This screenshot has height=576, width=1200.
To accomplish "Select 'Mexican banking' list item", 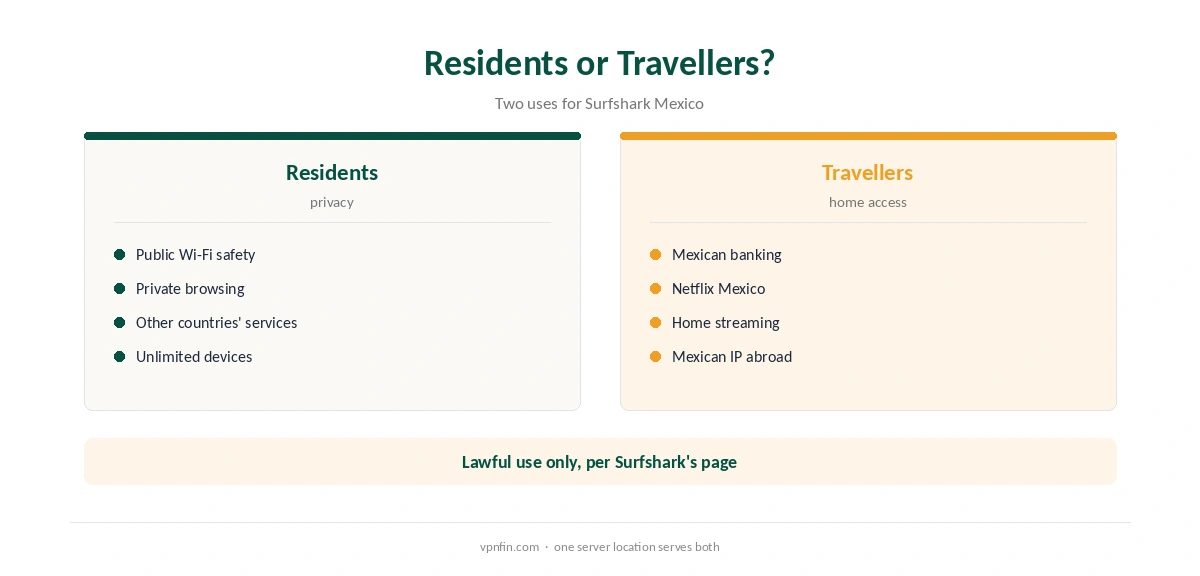I will click(726, 255).
